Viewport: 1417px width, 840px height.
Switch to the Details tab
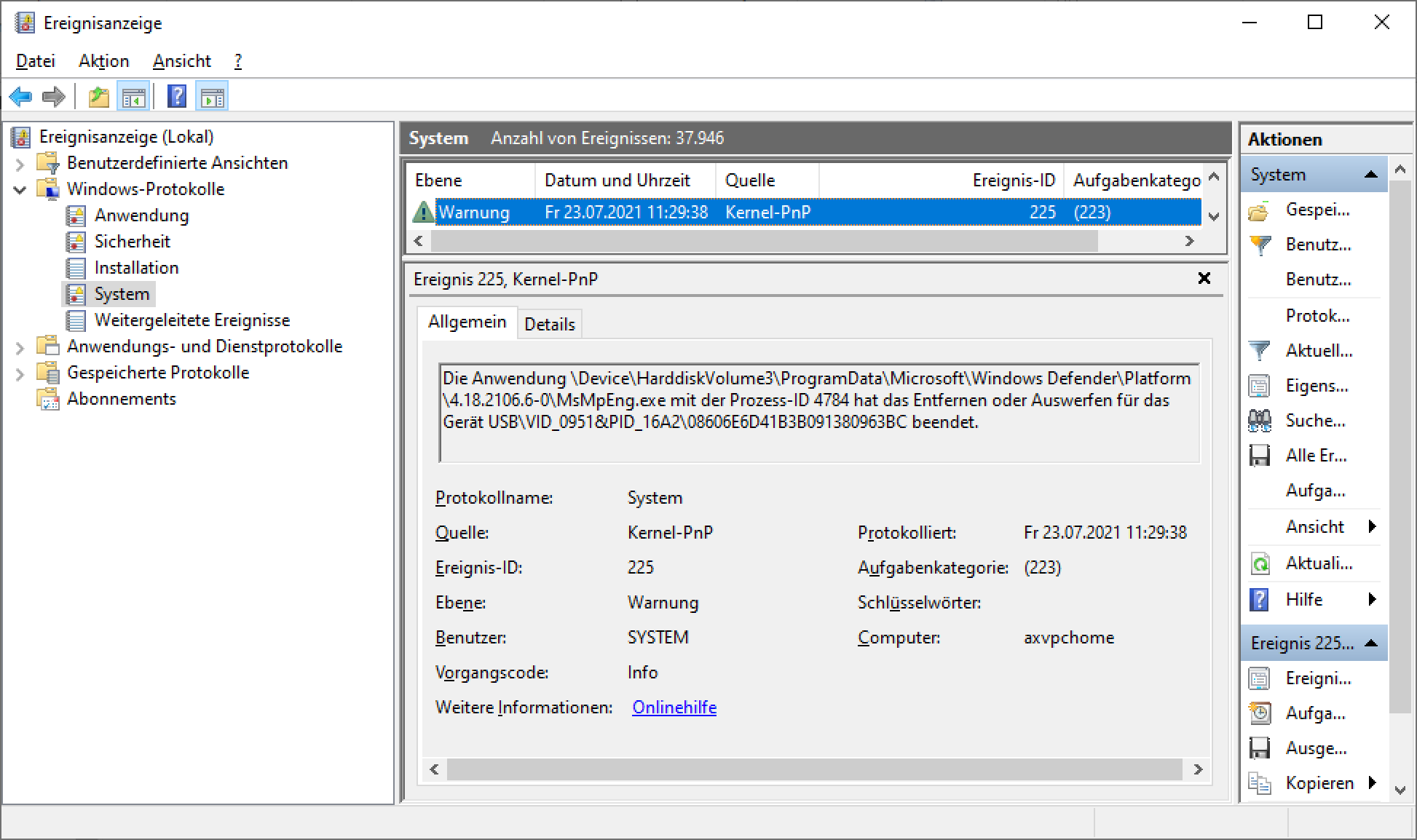549,324
